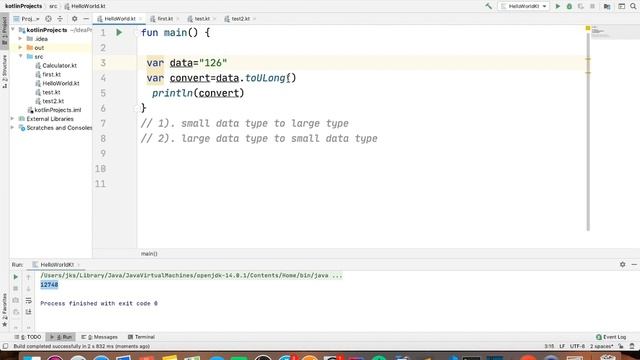Open the HelloWorldKt run configuration dropdown
640x360 pixels.
pos(524,6)
